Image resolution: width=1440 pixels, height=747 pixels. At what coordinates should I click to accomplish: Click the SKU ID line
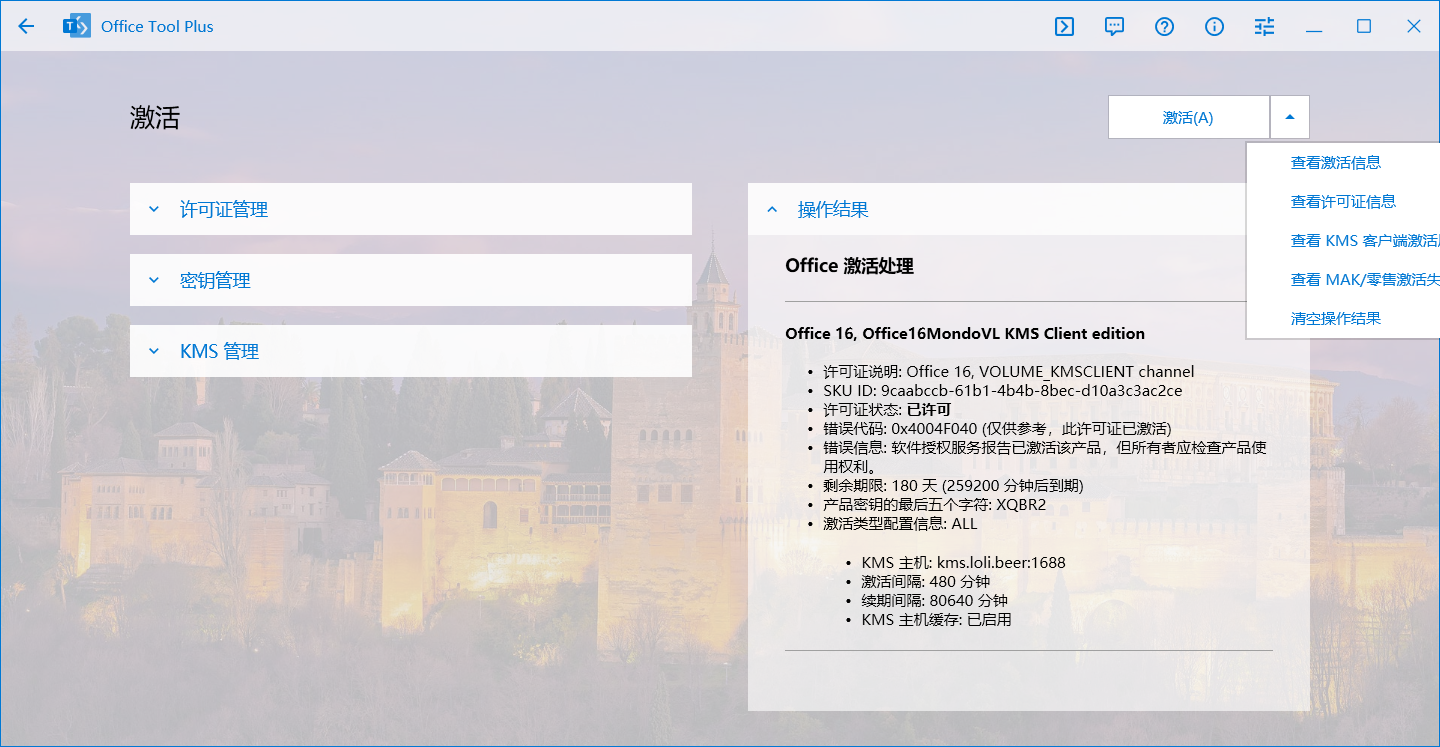(x=1003, y=391)
